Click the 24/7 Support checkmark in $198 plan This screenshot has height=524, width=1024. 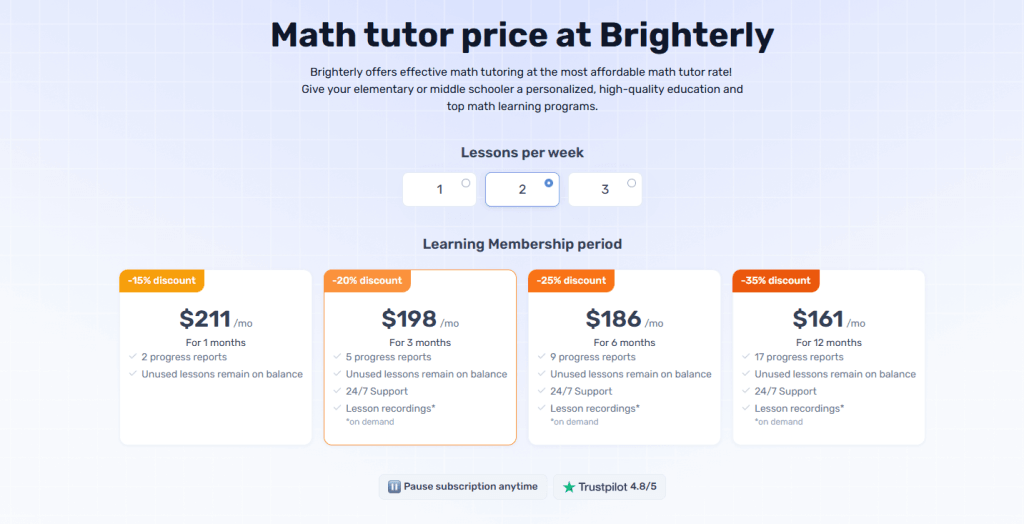pyautogui.click(x=338, y=391)
